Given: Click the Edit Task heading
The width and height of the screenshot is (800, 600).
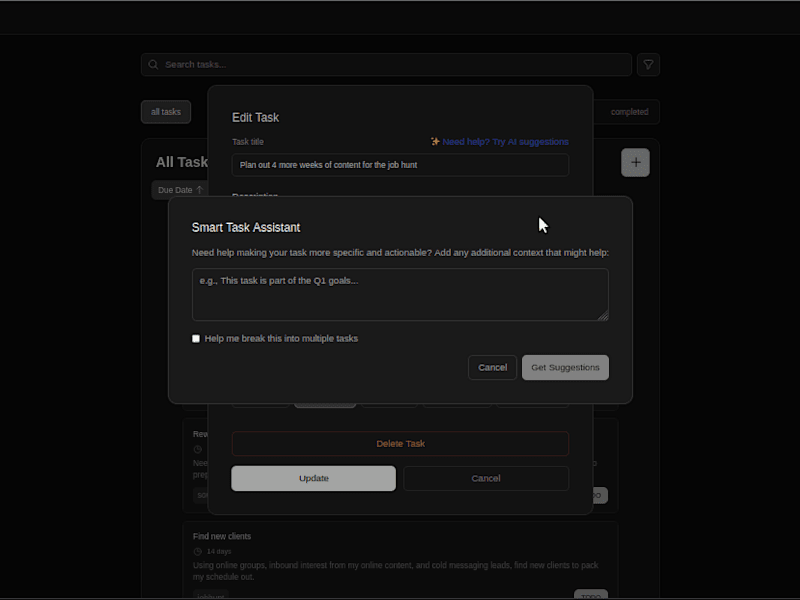Looking at the screenshot, I should point(255,117).
